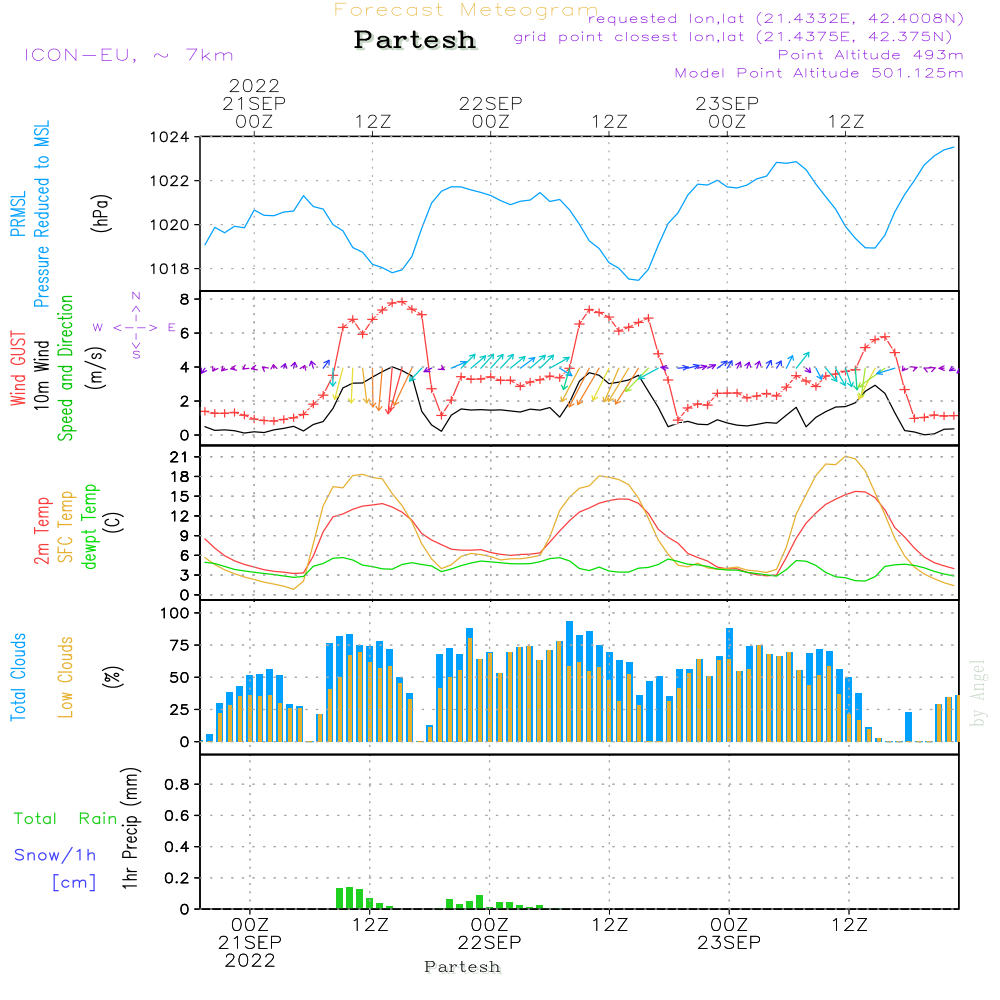Image resolution: width=1000 pixels, height=1000 pixels.
Task: Click the '21' temperature axis value
Action: tap(180, 457)
